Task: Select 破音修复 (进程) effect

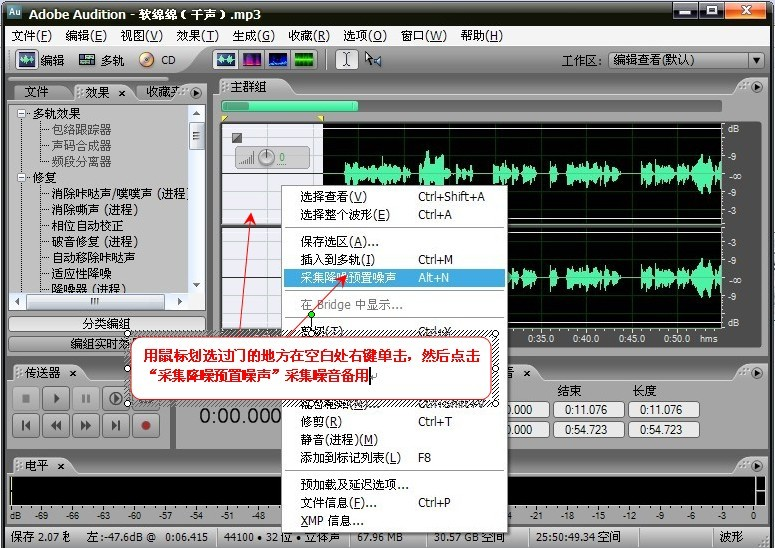Action: click(x=95, y=242)
